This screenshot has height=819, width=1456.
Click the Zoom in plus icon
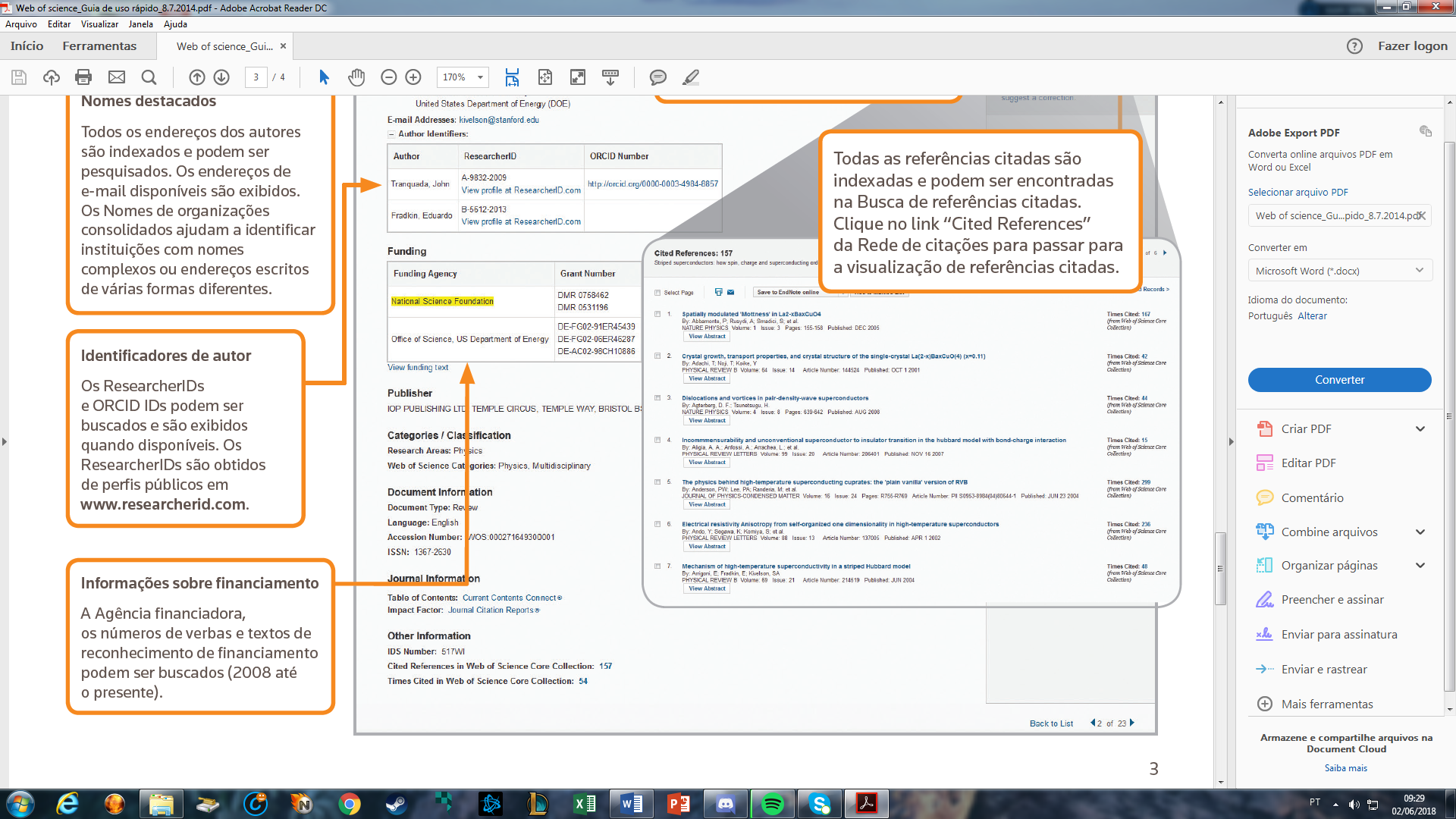click(413, 77)
